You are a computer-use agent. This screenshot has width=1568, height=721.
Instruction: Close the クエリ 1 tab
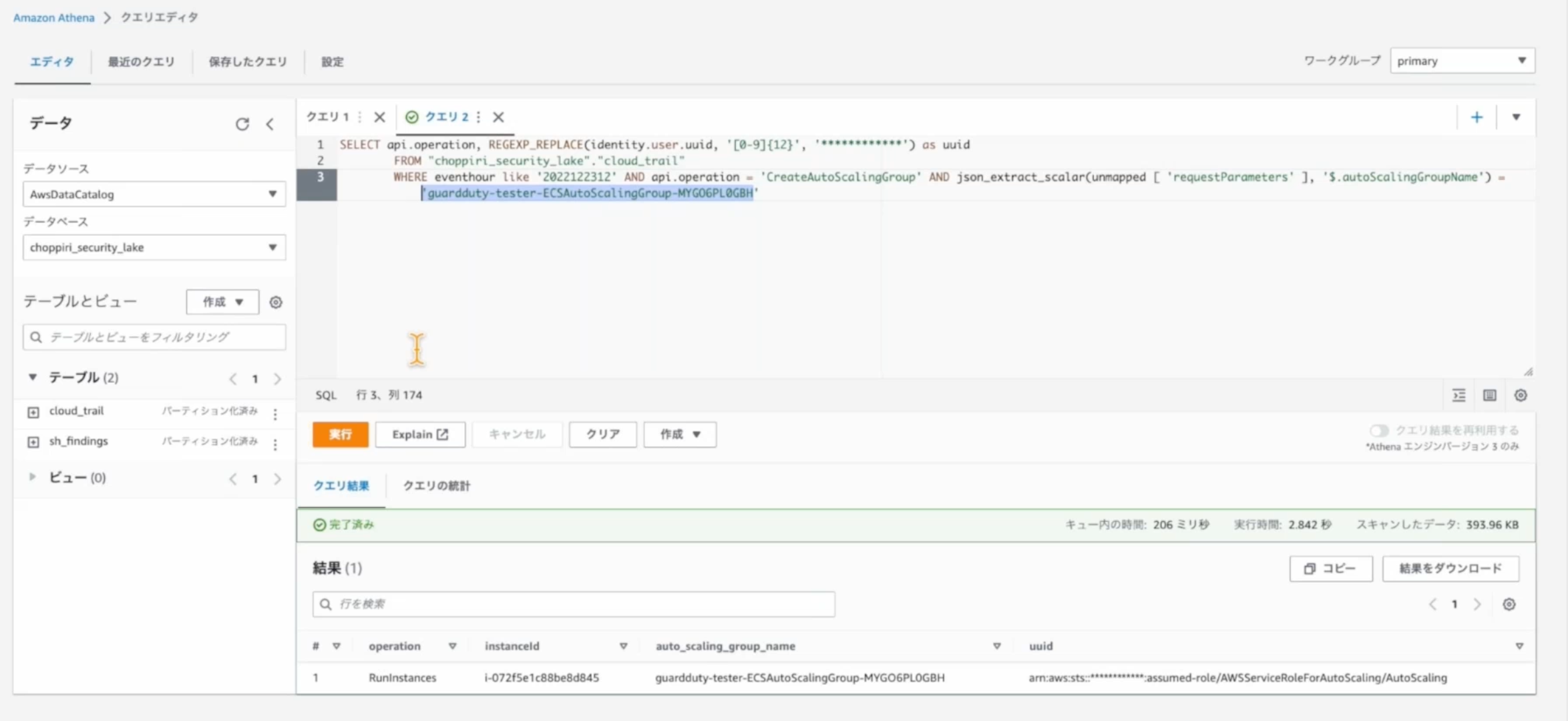coord(379,117)
